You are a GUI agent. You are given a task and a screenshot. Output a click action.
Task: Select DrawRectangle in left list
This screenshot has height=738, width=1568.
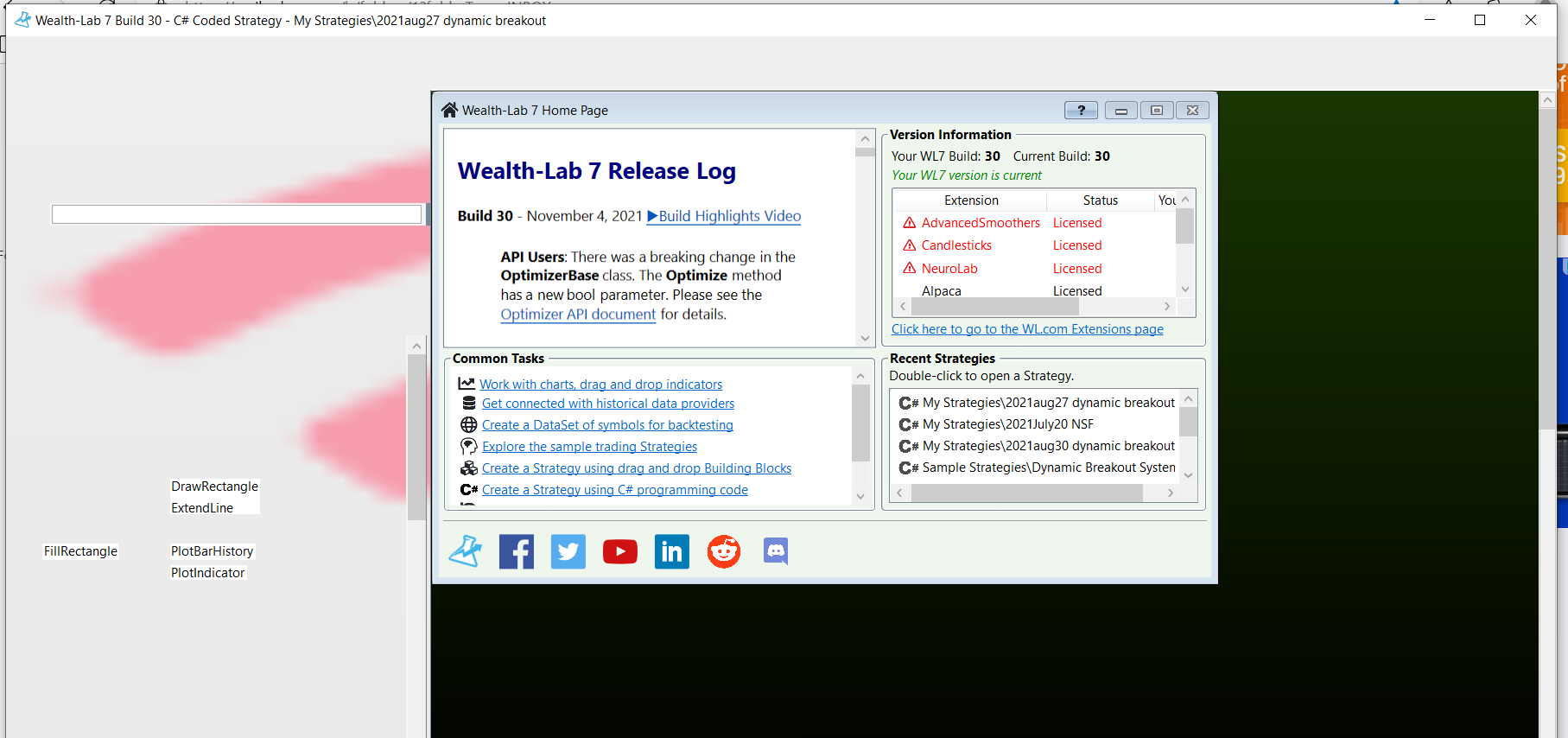pos(214,486)
